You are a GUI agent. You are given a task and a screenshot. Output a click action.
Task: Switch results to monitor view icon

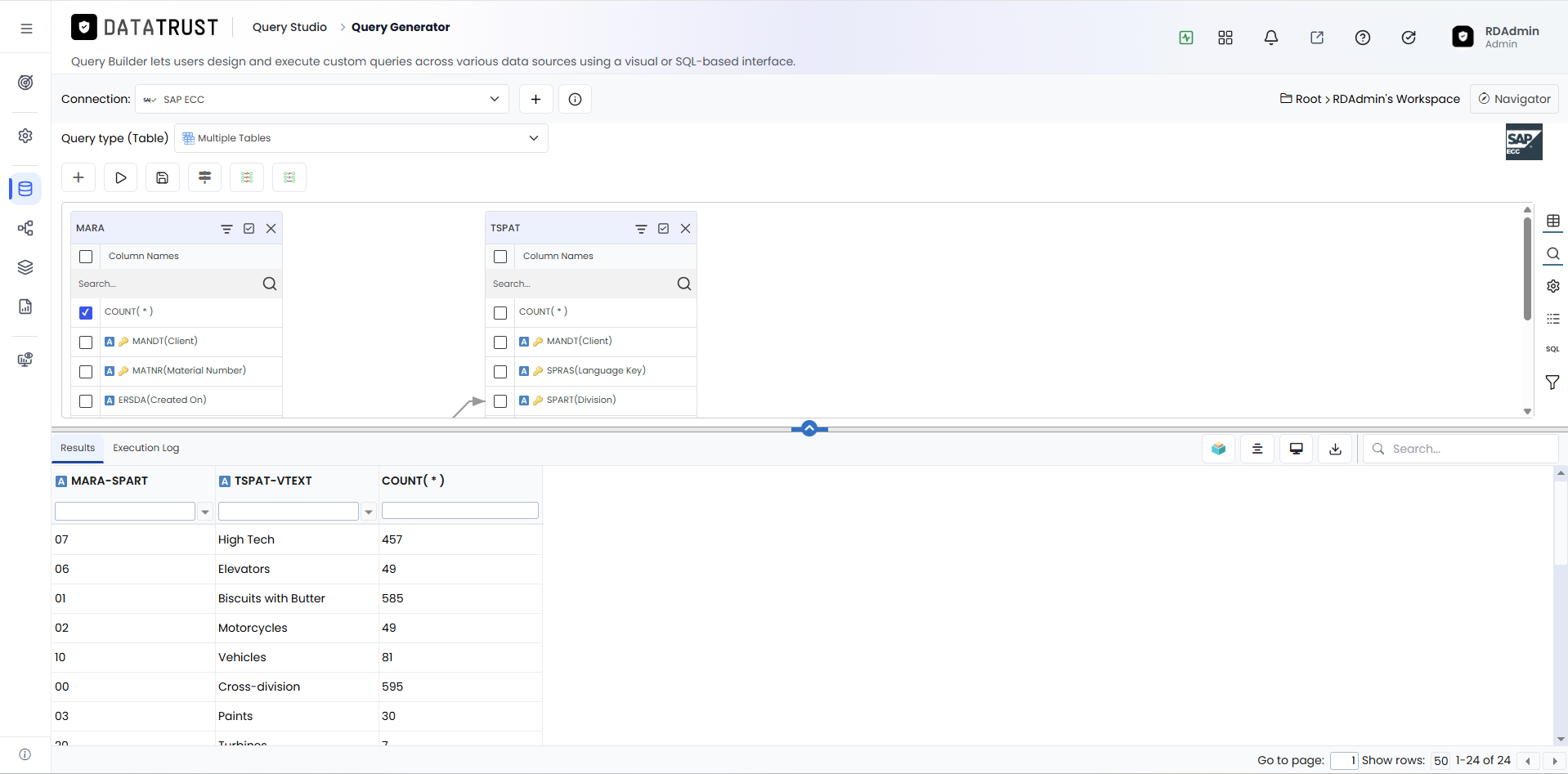pyautogui.click(x=1297, y=449)
